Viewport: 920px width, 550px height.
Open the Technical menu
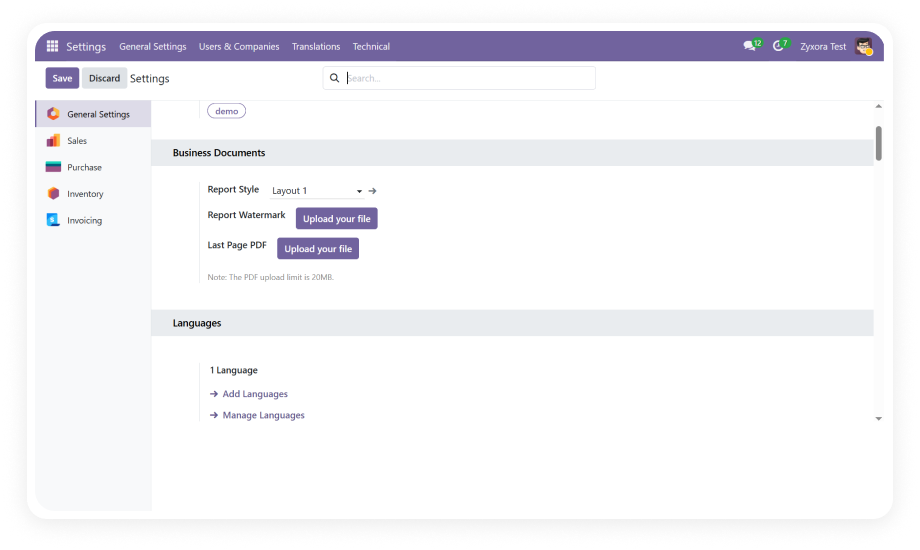click(x=371, y=46)
